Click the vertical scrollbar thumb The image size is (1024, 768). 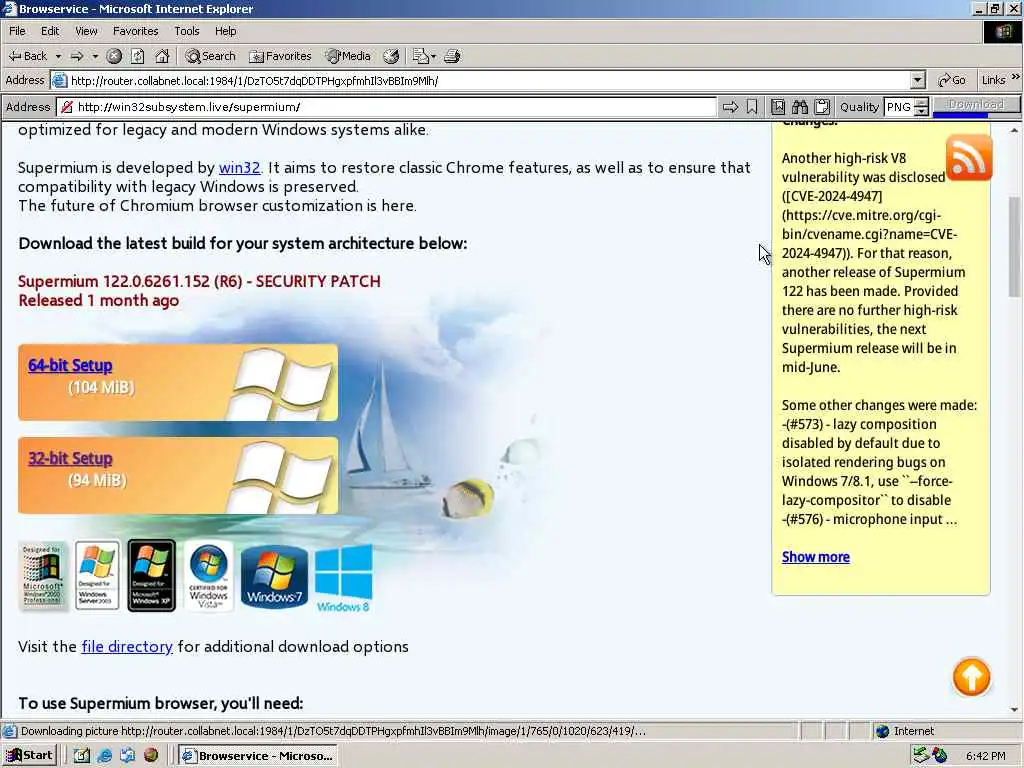point(1014,246)
